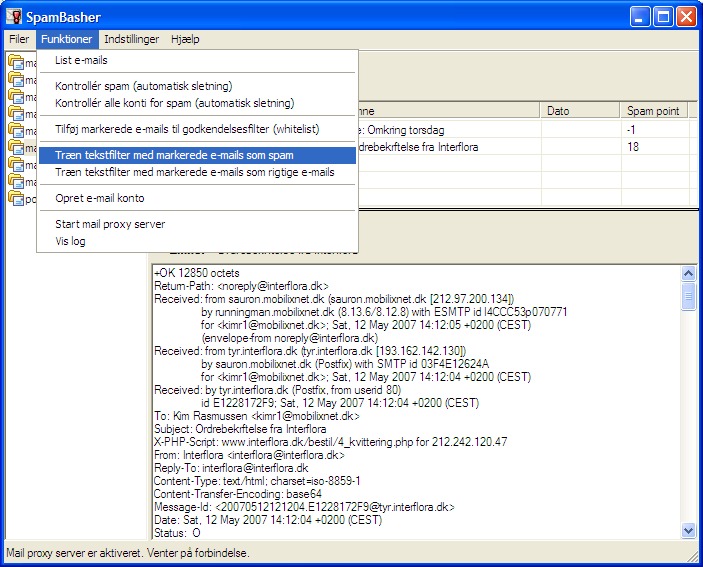Click 'Return-Path: <noreply@interflora.dk>' line

(x=241, y=286)
